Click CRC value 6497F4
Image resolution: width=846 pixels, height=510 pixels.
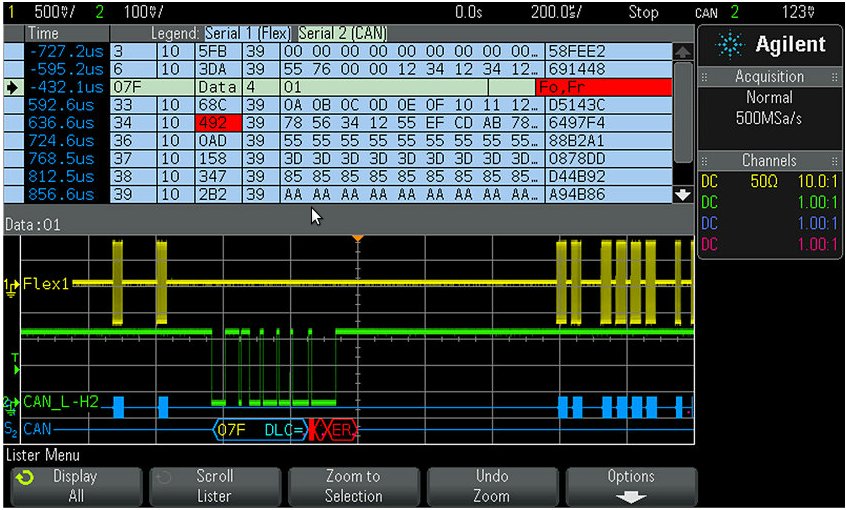[577, 123]
